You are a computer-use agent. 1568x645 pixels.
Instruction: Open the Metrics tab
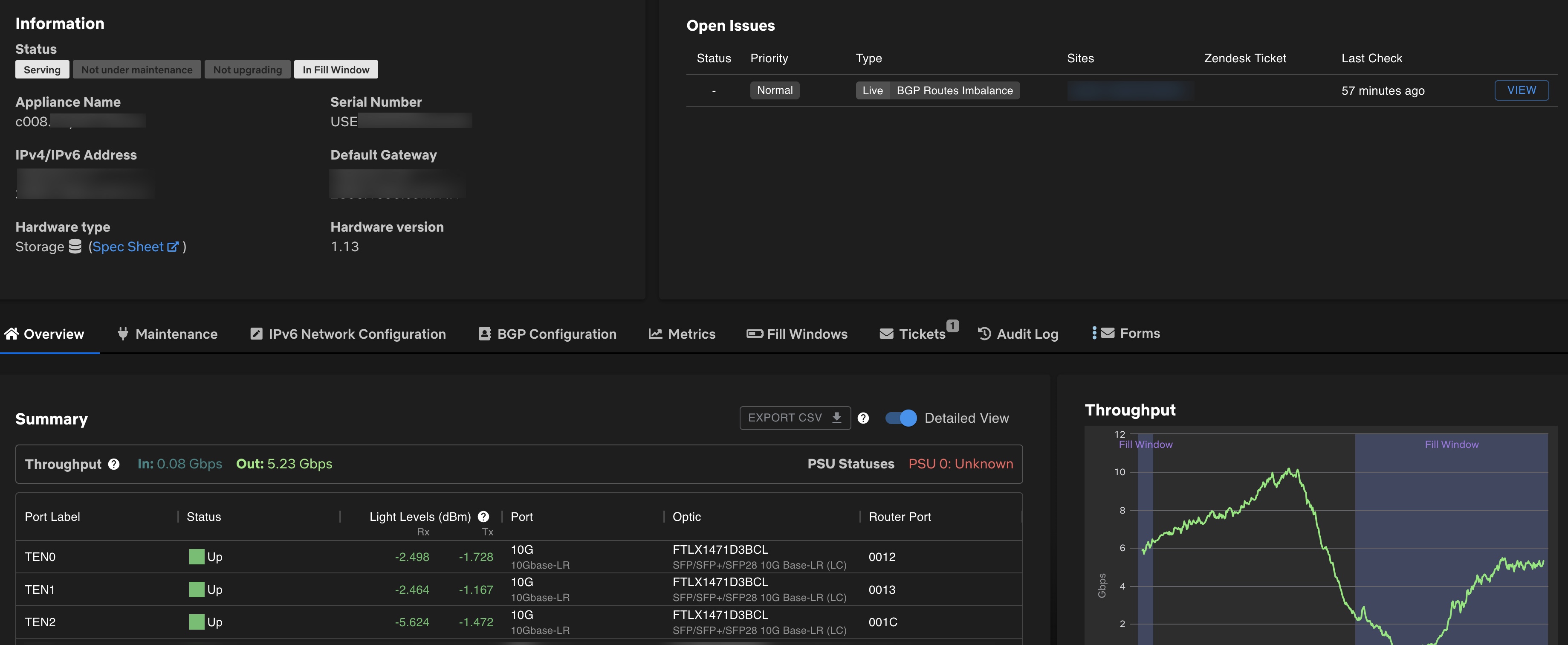tap(682, 334)
